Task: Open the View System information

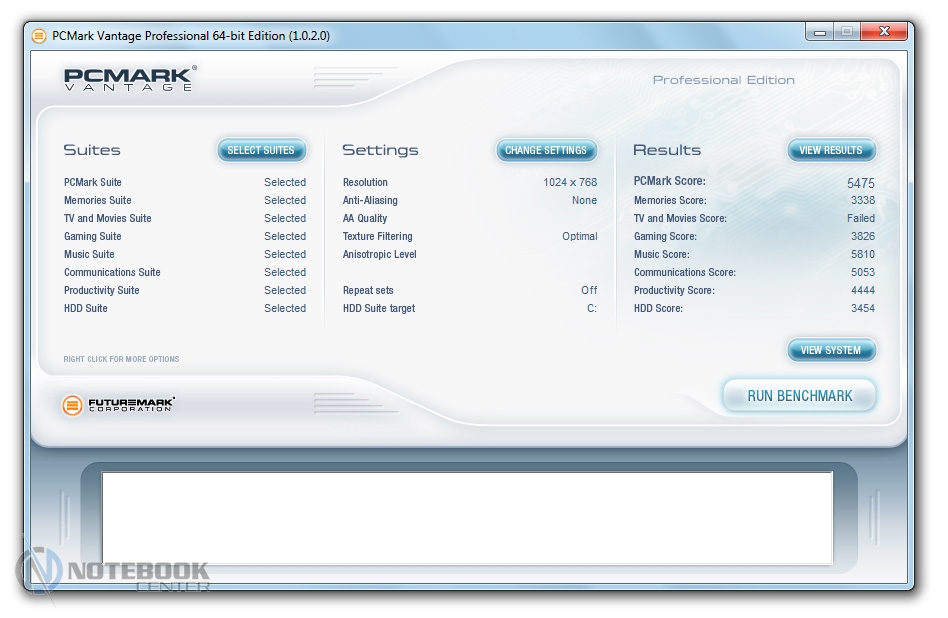Action: 831,350
